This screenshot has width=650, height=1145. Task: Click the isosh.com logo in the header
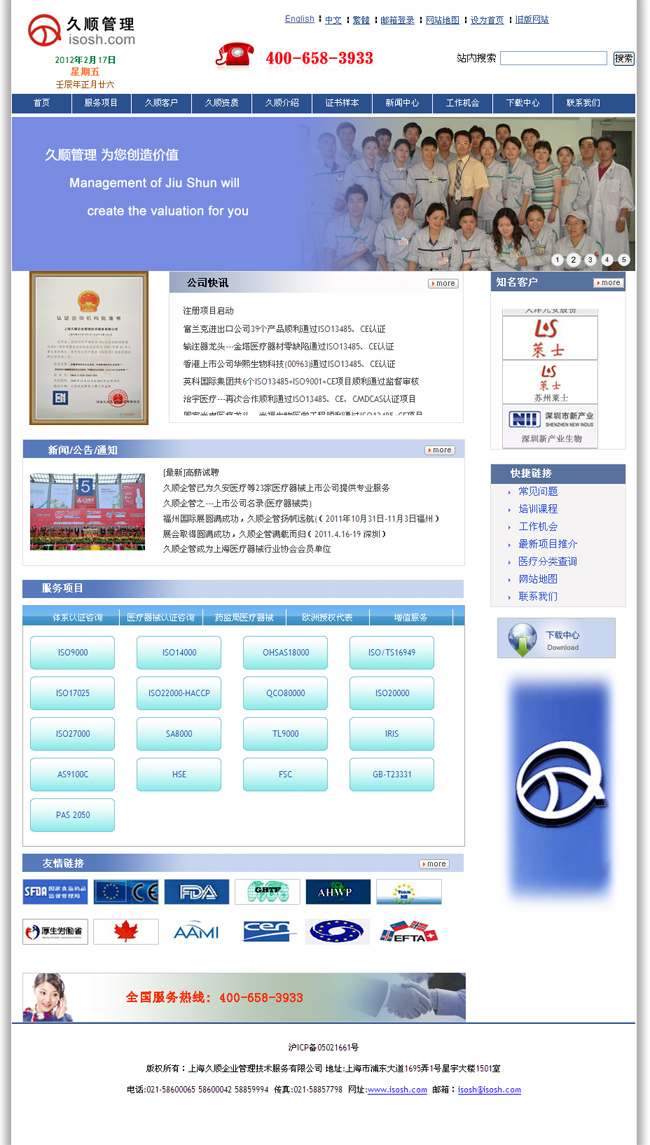[82, 30]
